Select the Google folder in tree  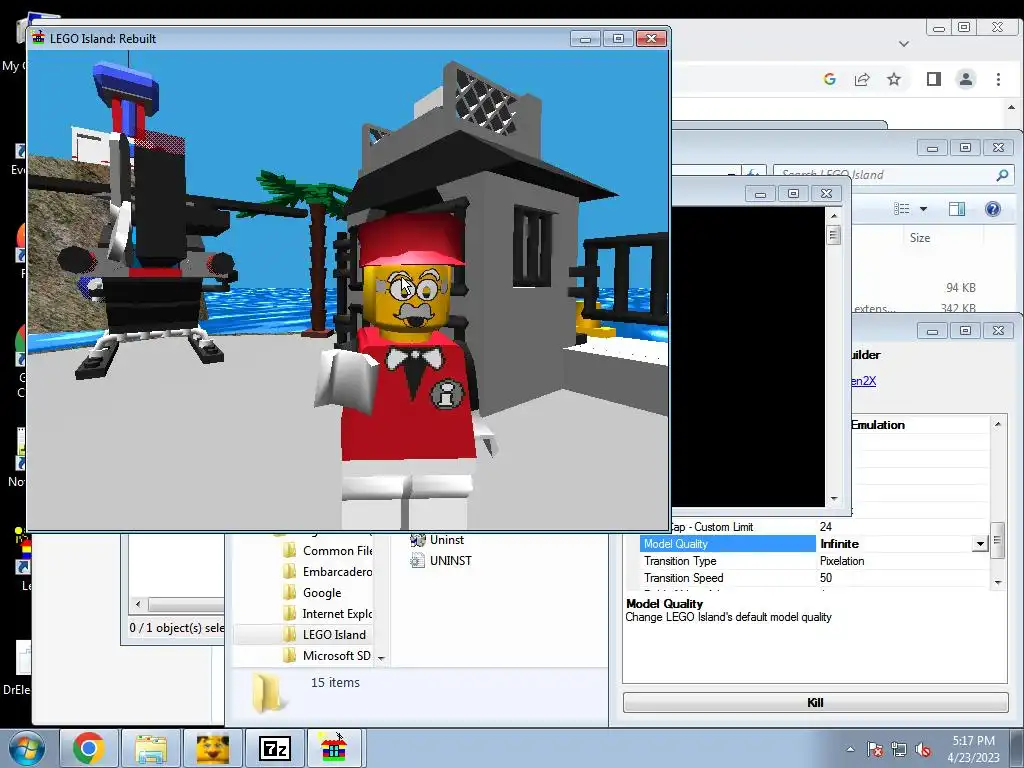click(x=312, y=592)
